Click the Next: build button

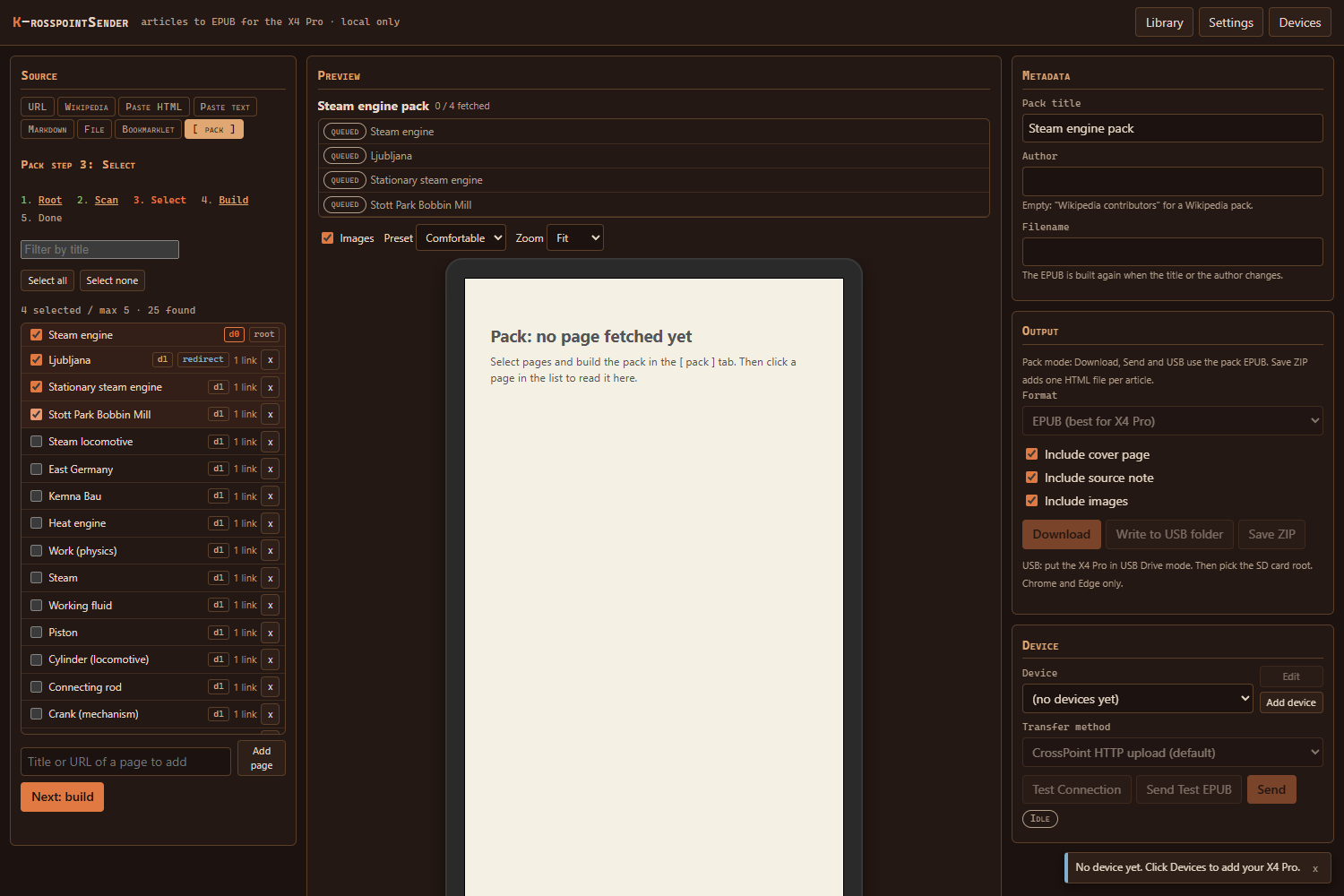[62, 797]
